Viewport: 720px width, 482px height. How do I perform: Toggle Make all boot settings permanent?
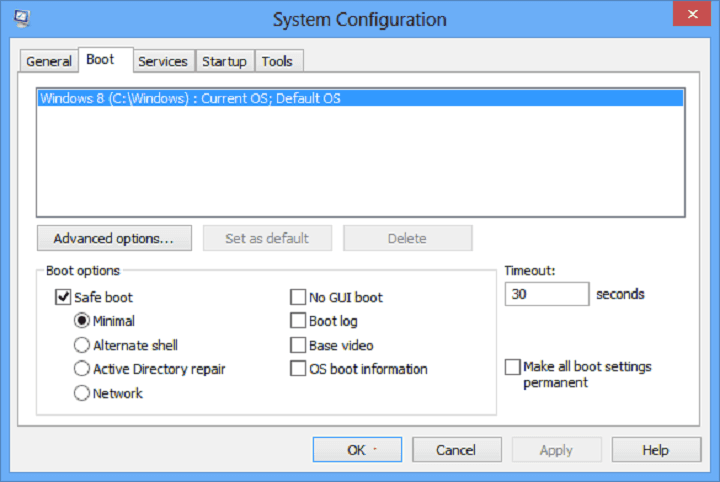(512, 367)
